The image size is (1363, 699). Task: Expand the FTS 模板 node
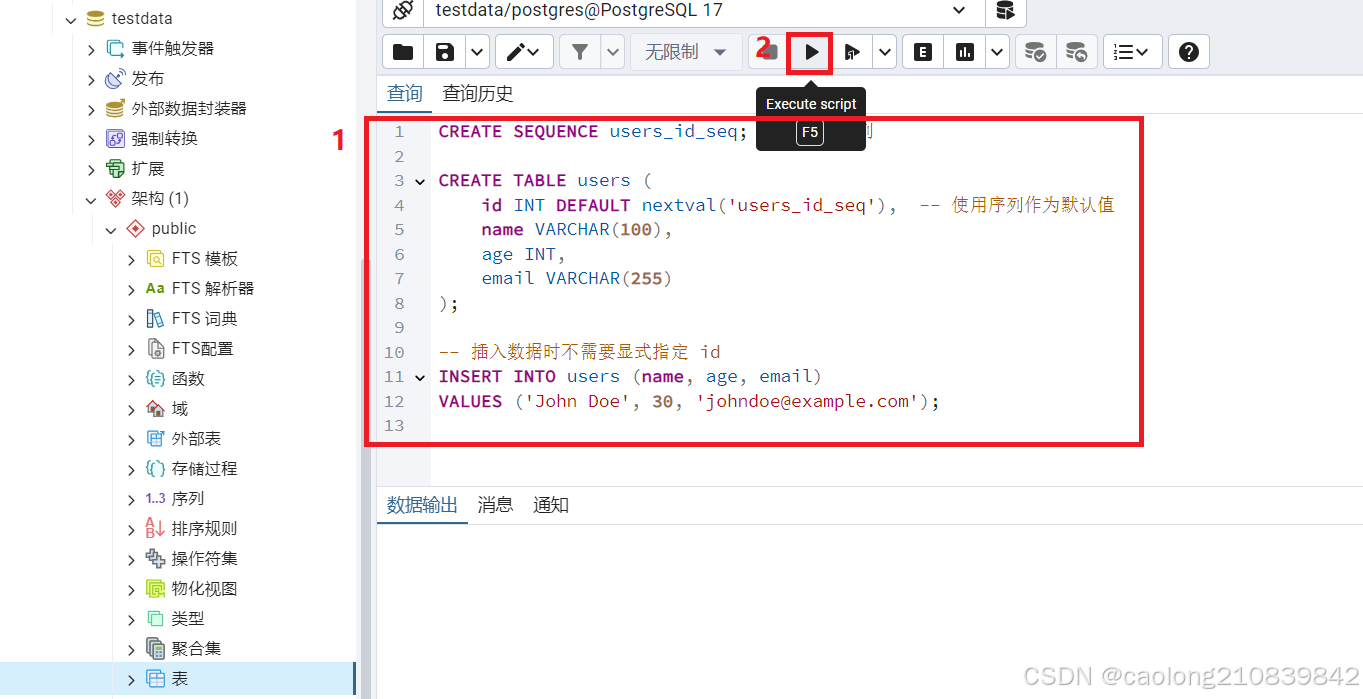coord(131,259)
